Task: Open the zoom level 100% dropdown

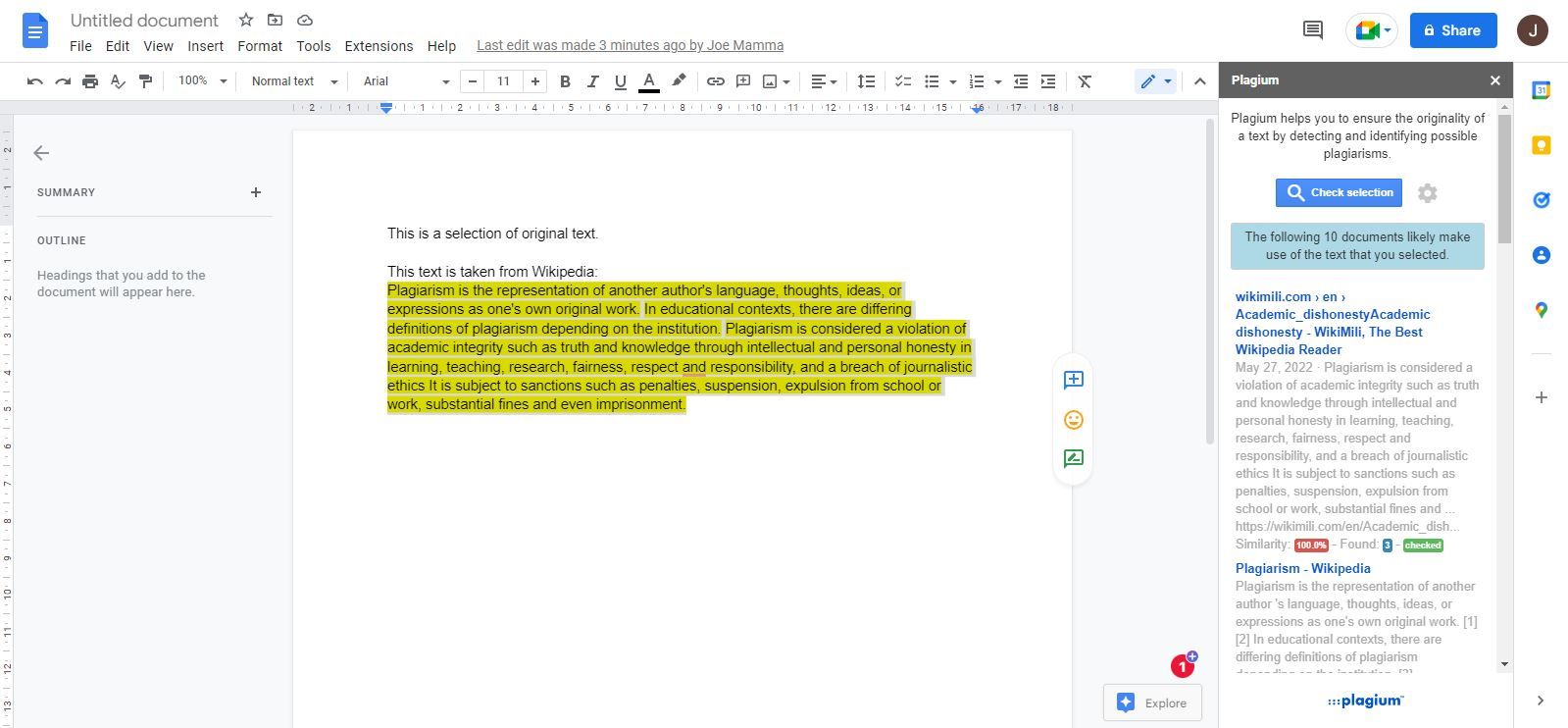Action: click(x=202, y=81)
